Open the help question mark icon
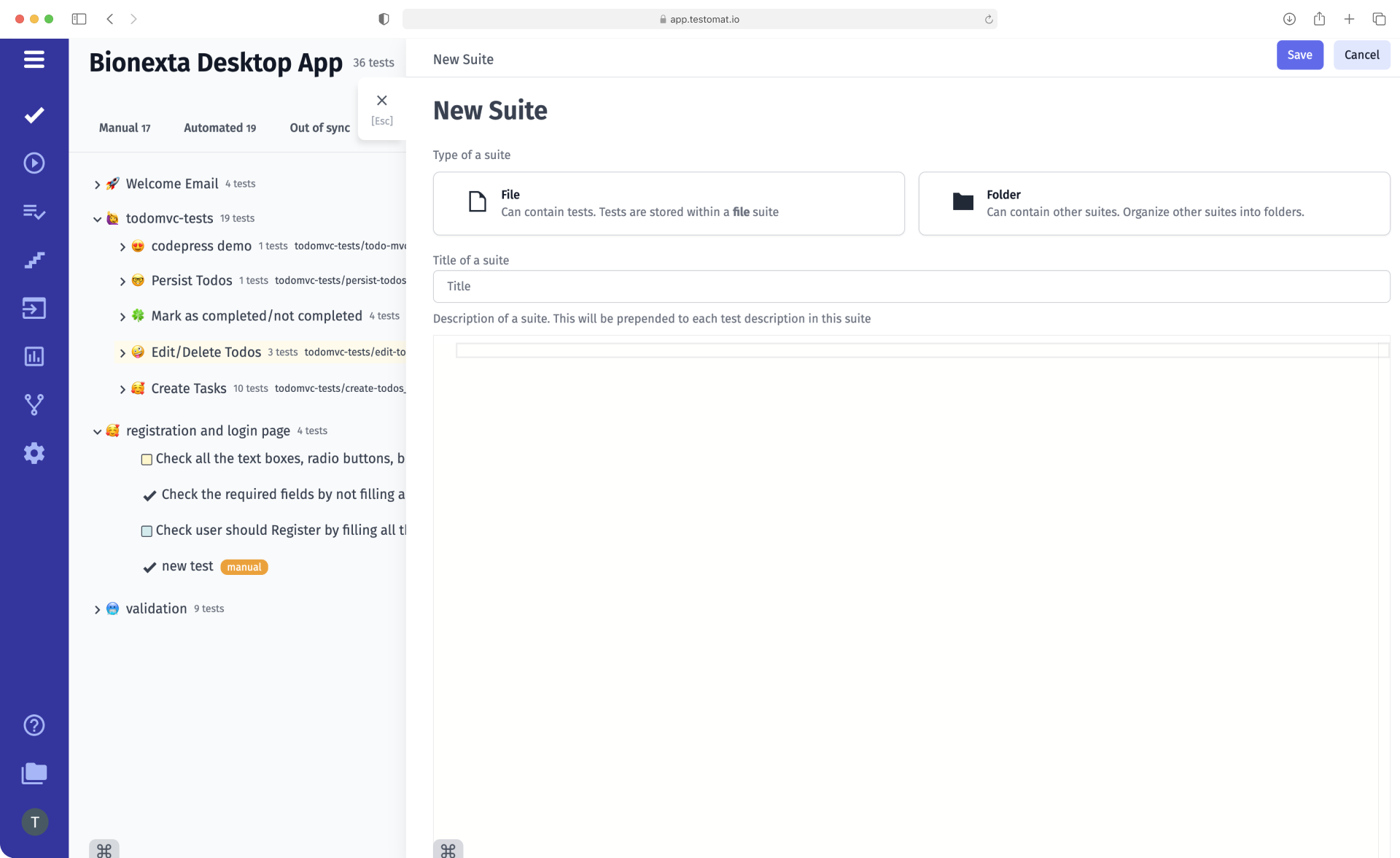The image size is (1400, 858). (x=34, y=724)
